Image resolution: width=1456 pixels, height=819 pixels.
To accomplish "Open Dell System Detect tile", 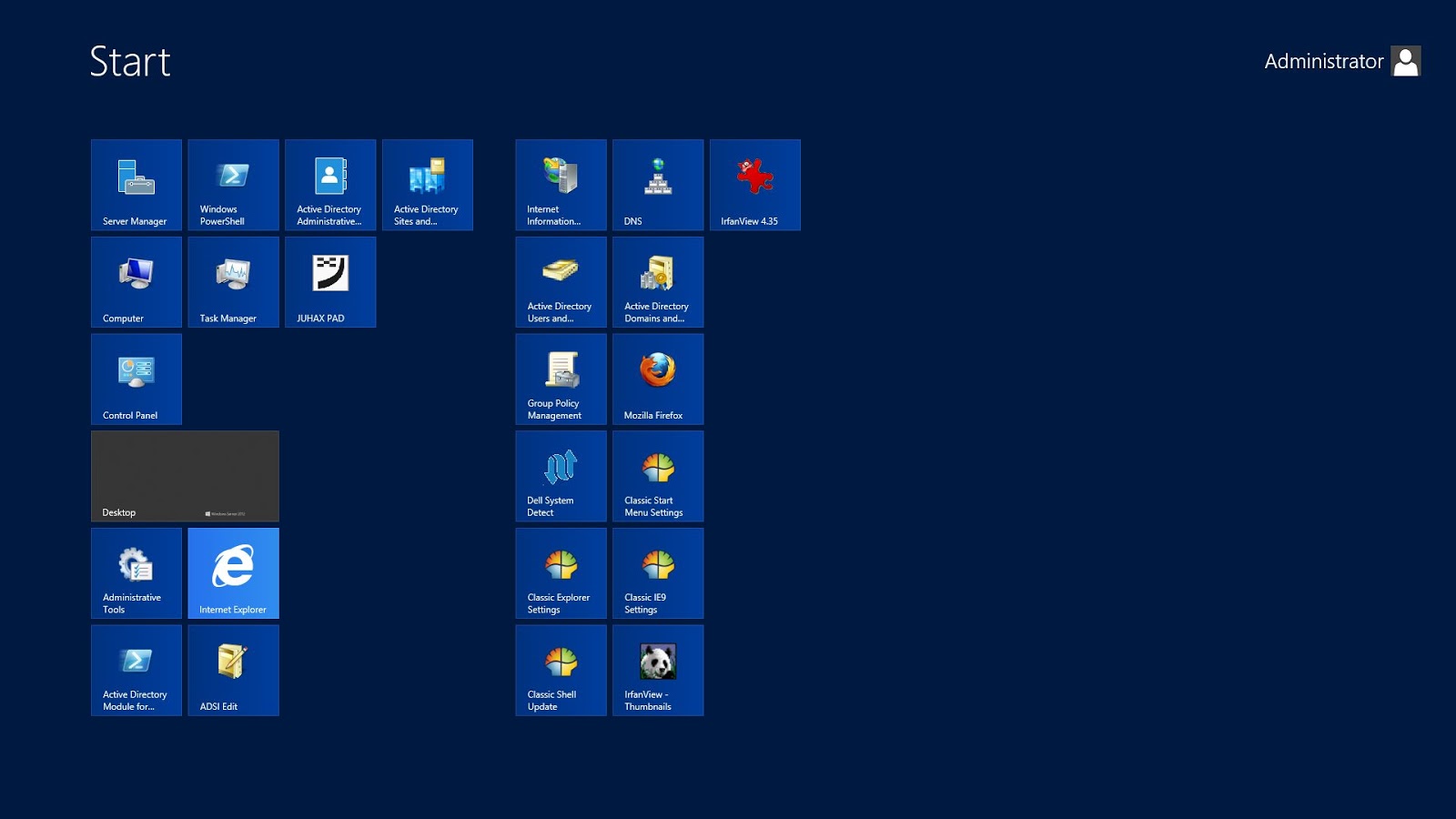I will click(x=561, y=476).
